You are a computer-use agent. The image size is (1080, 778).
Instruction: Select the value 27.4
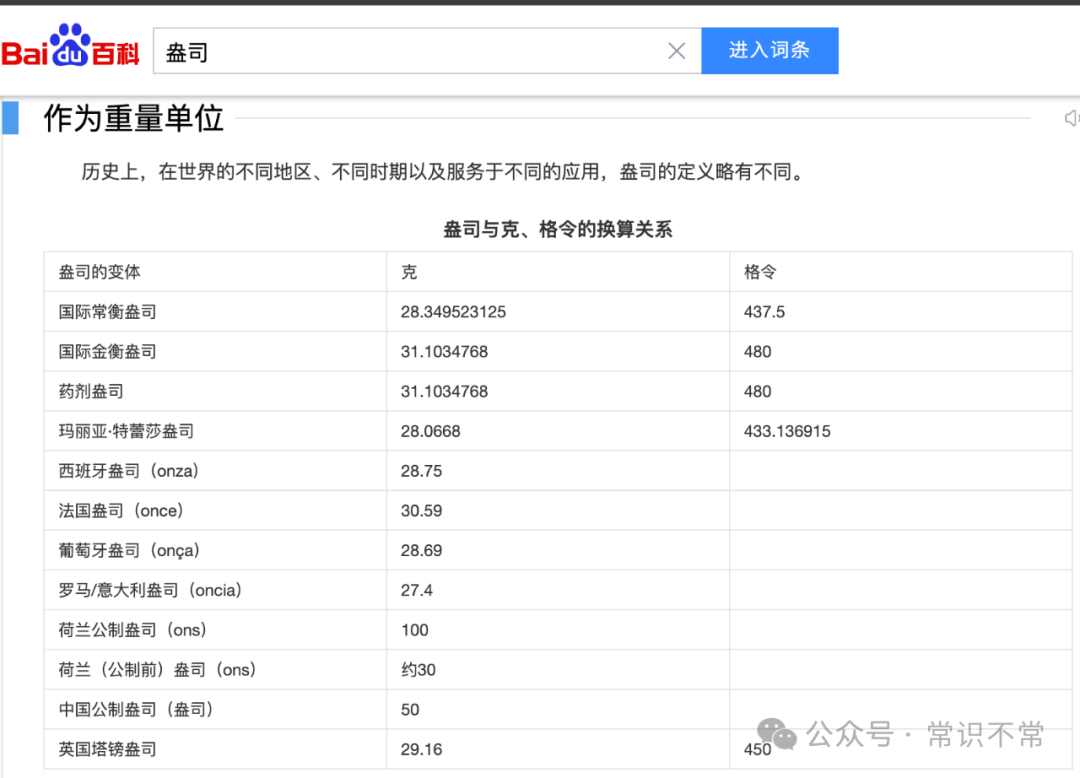point(417,591)
